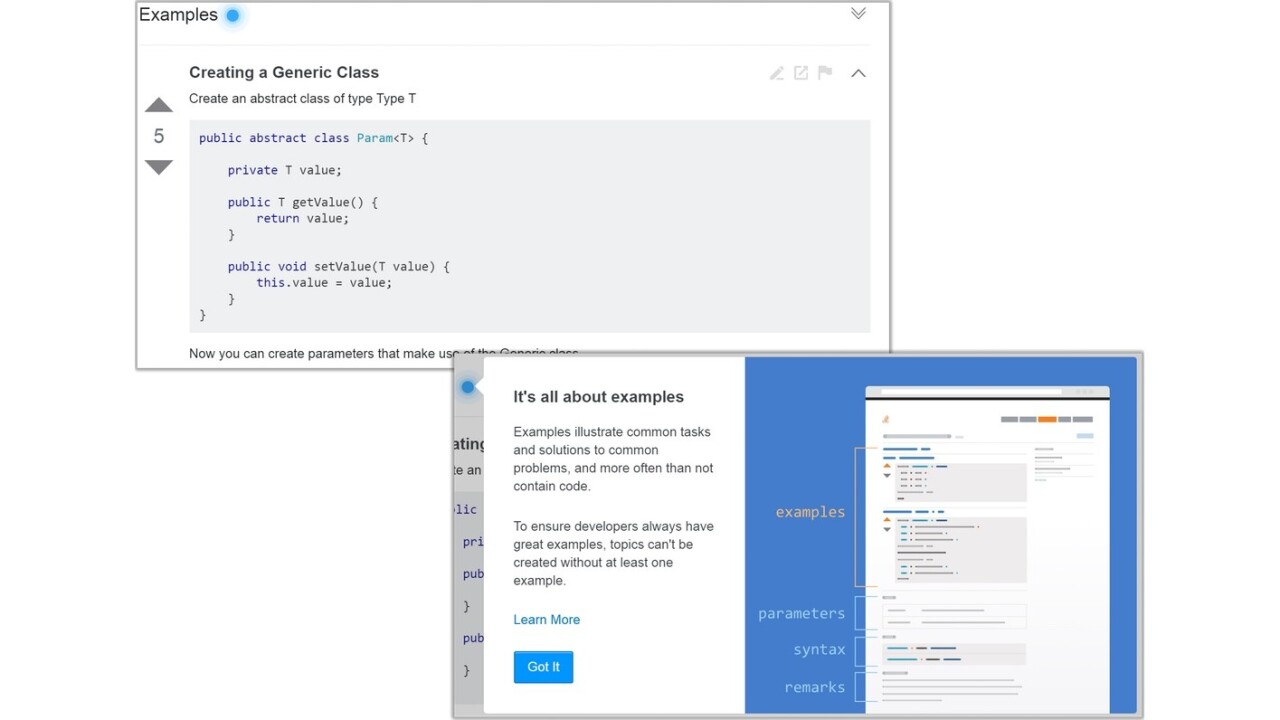Image resolution: width=1280 pixels, height=720 pixels.
Task: Downvote the Creating a Generic Class example
Action: click(x=159, y=167)
